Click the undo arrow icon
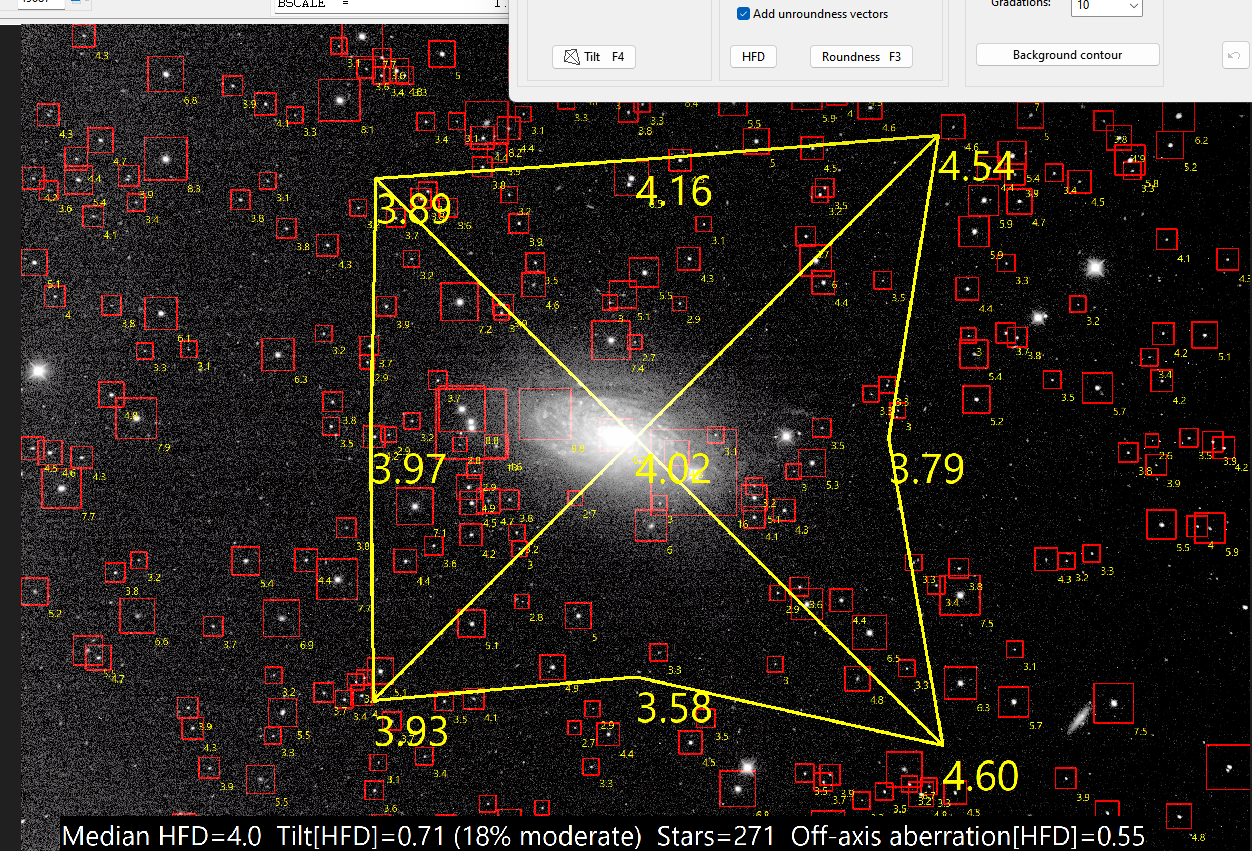The height and width of the screenshot is (851, 1252). click(x=1235, y=56)
